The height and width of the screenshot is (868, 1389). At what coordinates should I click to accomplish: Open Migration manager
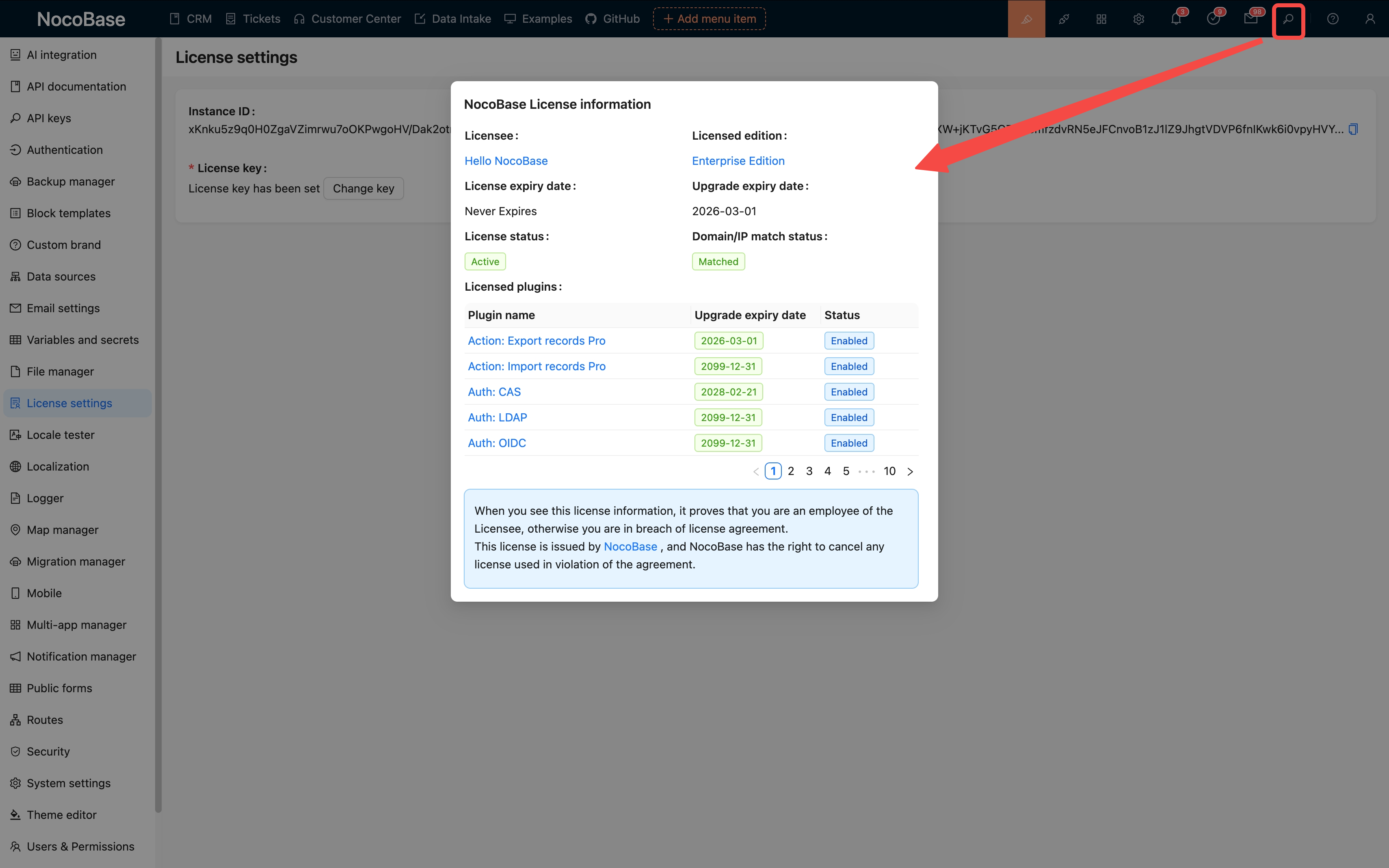[x=78, y=561]
